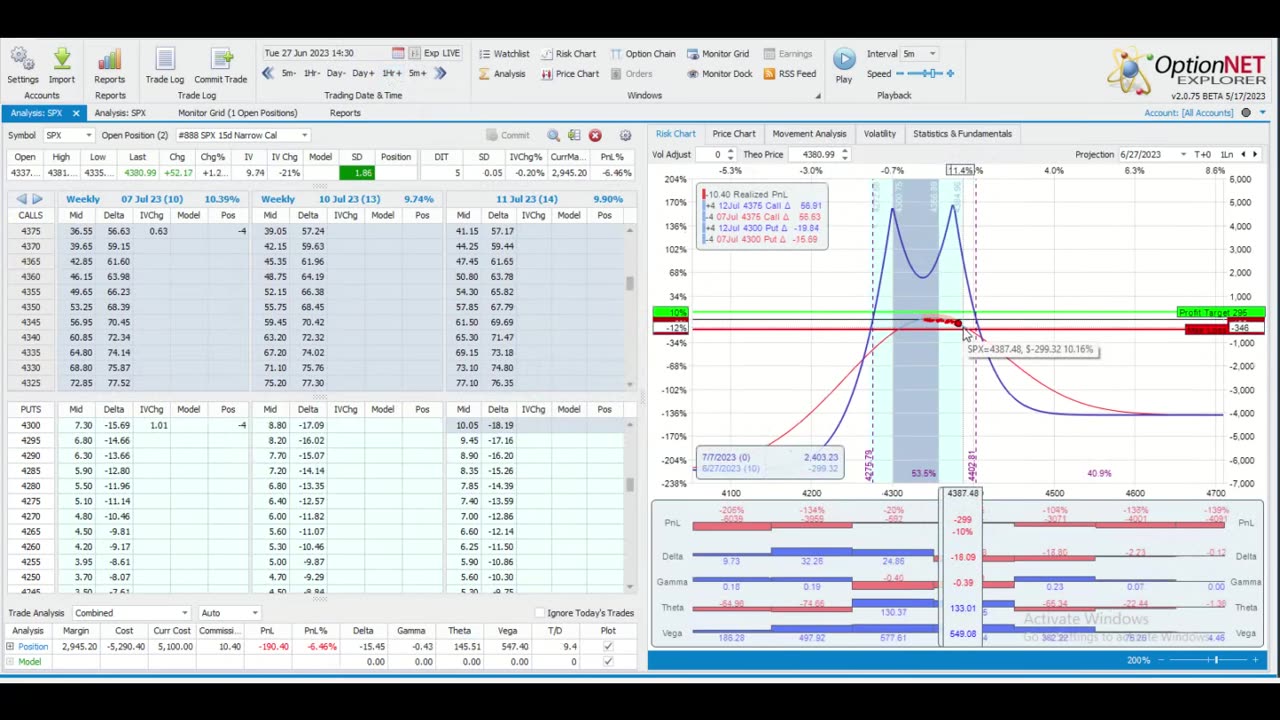The width and height of the screenshot is (1280, 720).
Task: Click the Vol Adjust stepper arrows
Action: pyautogui.click(x=730, y=155)
